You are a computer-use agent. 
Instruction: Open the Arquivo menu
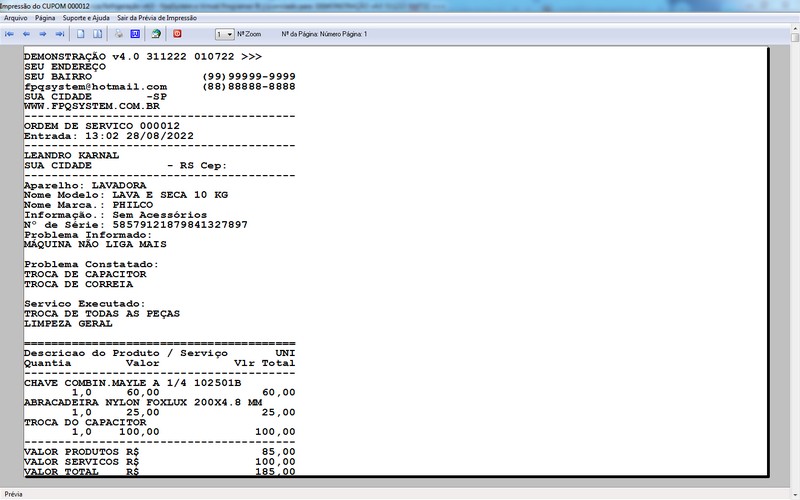tap(16, 18)
